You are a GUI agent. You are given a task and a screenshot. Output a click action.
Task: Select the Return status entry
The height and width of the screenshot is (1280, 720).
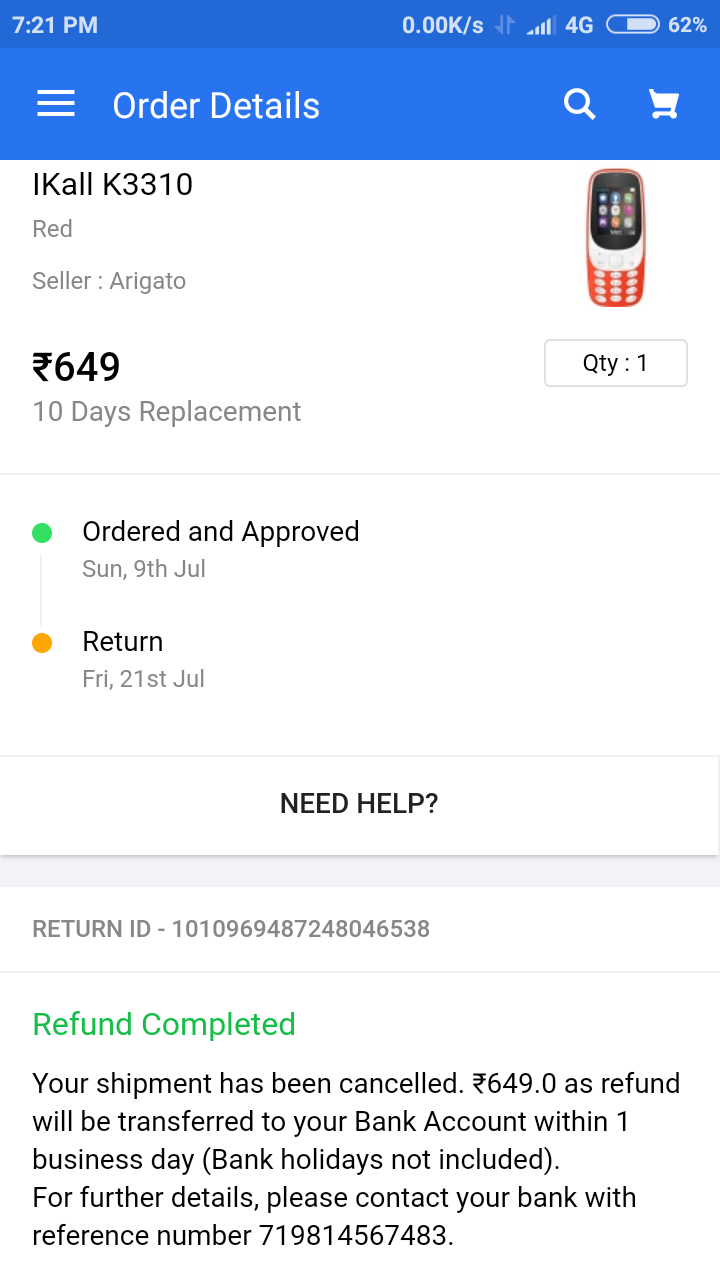pyautogui.click(x=123, y=642)
